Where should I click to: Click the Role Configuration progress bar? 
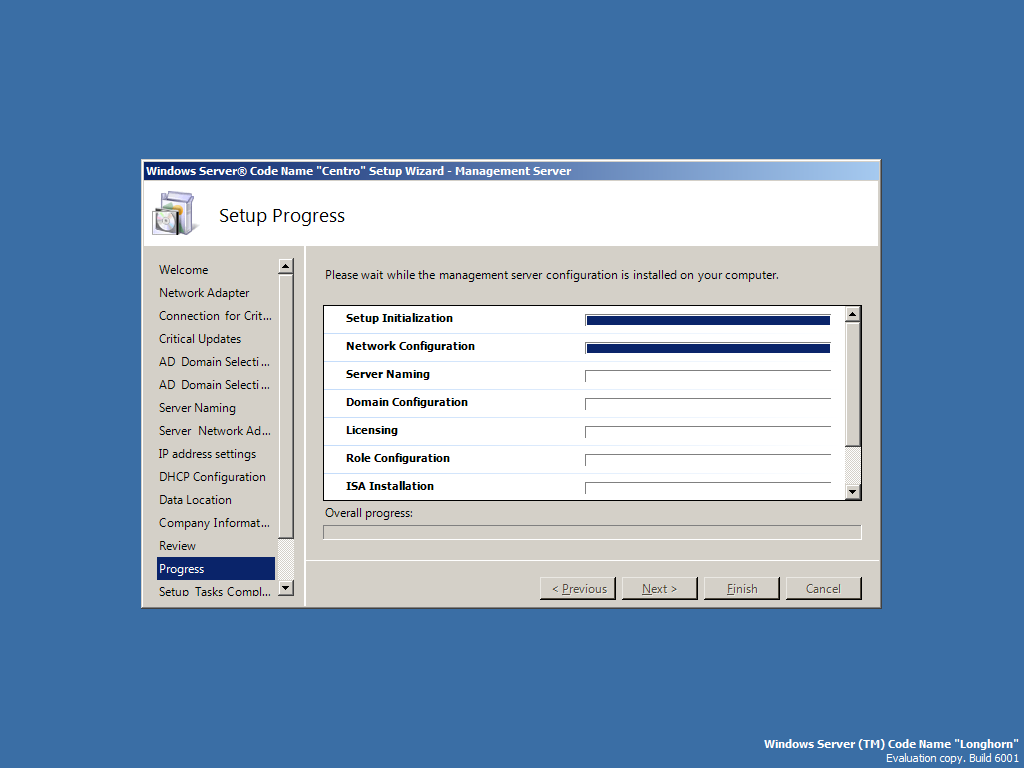point(708,460)
